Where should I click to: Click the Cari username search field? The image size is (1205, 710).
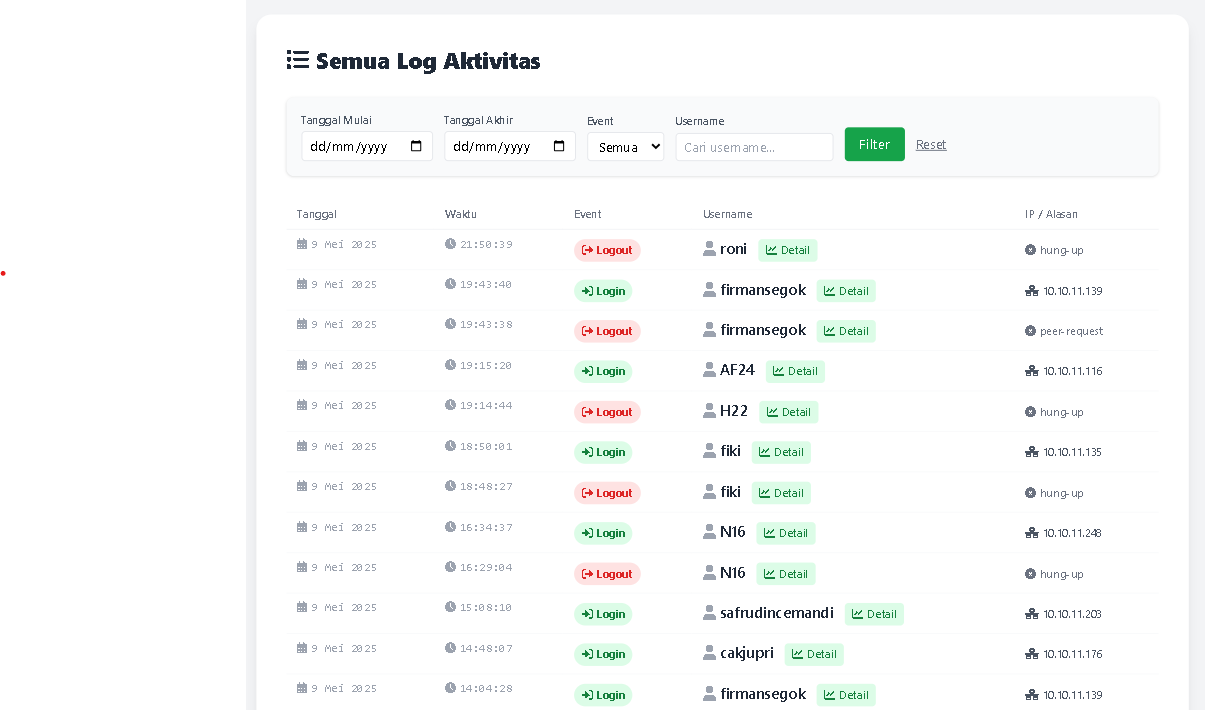click(754, 146)
